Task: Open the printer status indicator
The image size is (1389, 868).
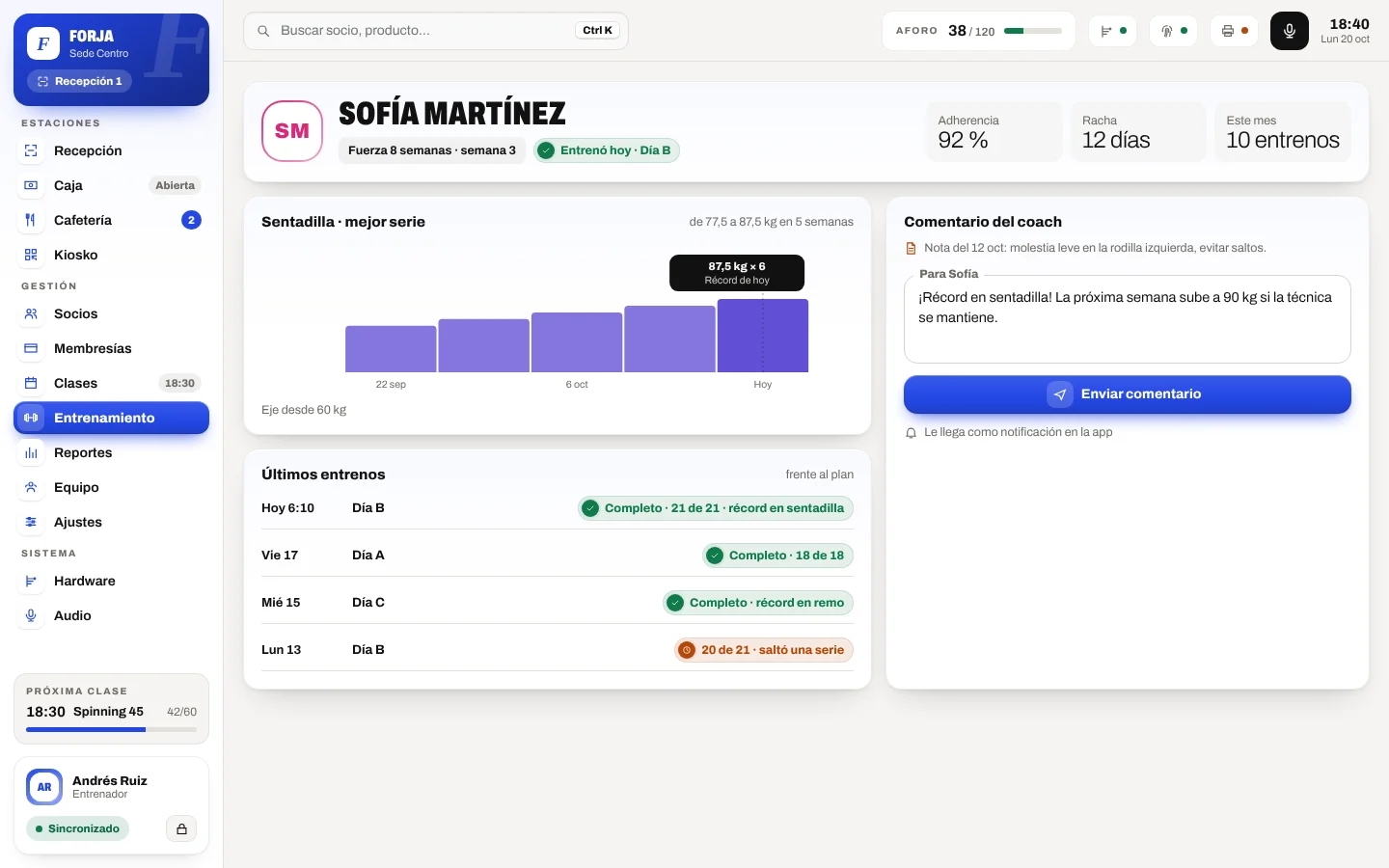Action: click(1235, 31)
